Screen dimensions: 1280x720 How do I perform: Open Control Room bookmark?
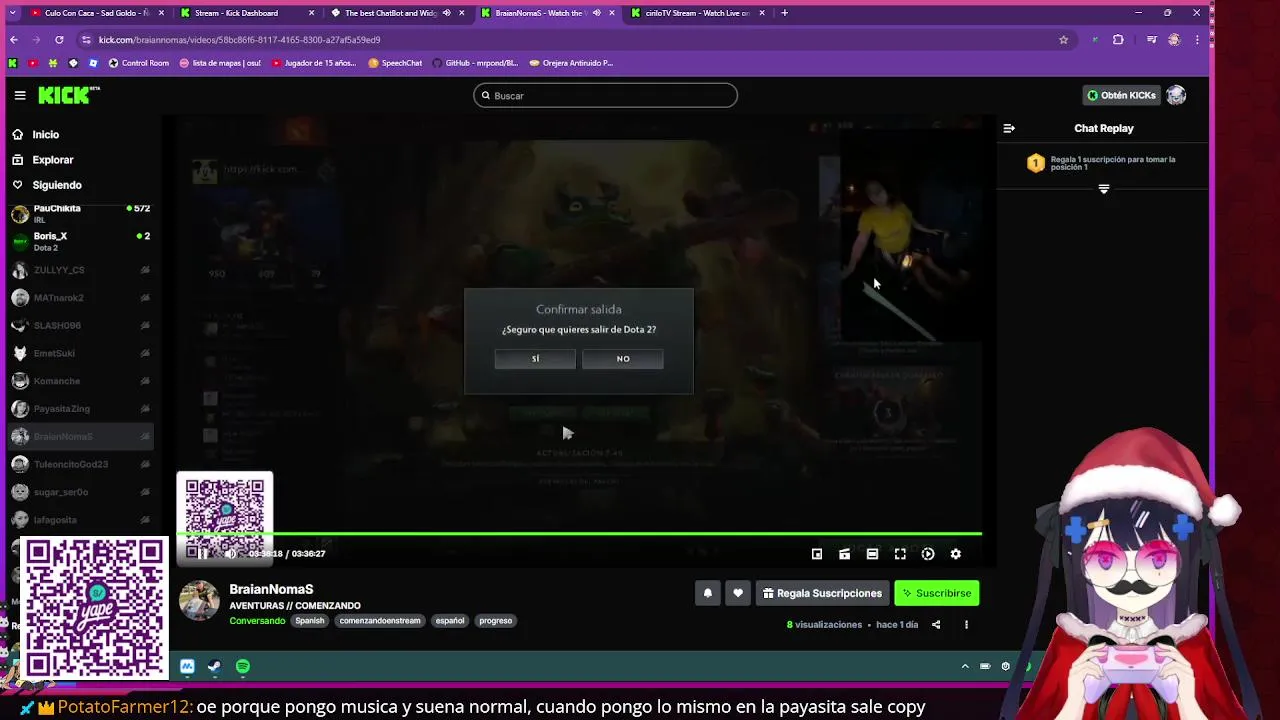138,63
